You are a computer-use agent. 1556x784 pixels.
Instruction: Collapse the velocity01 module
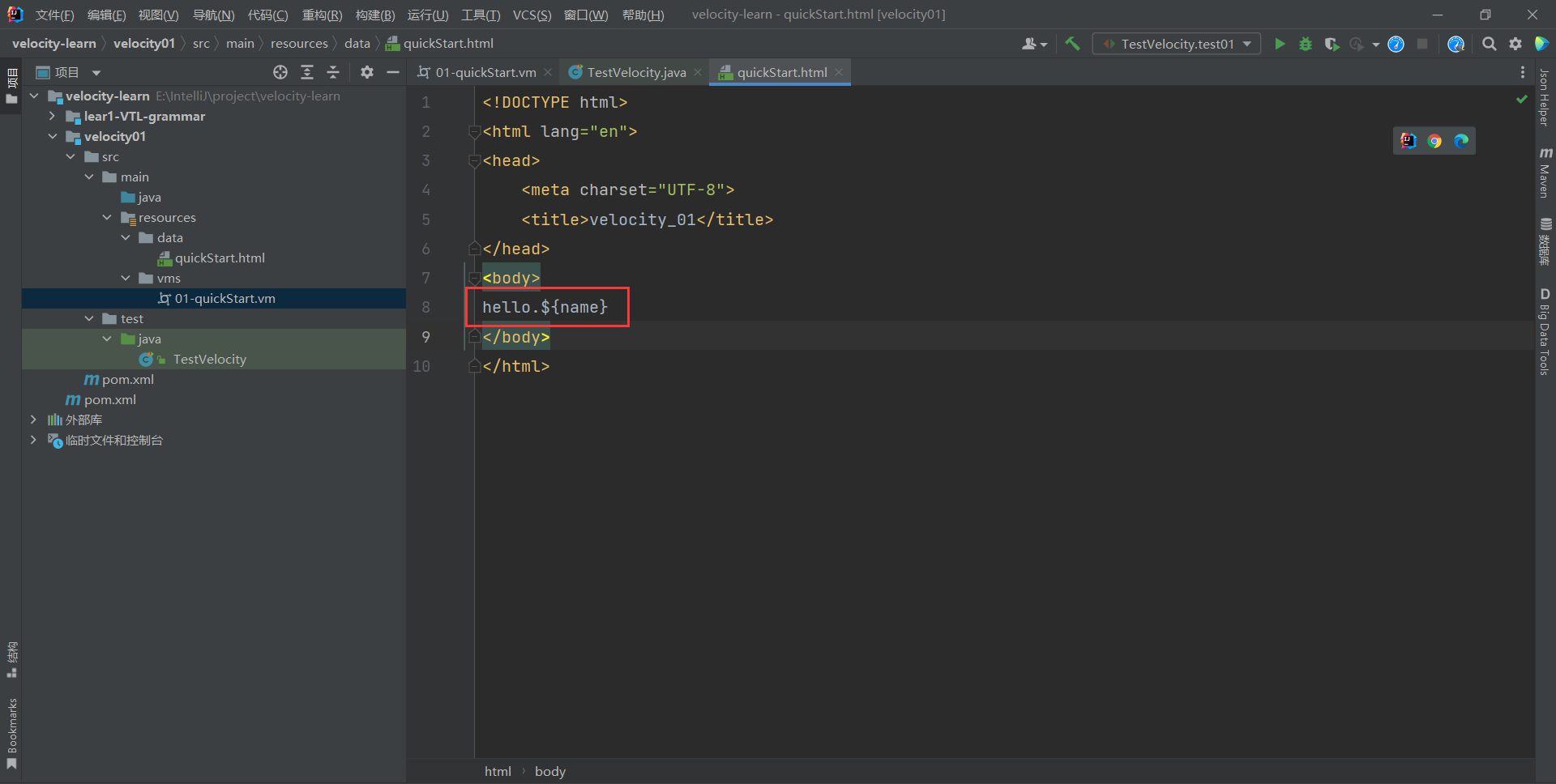tap(52, 136)
